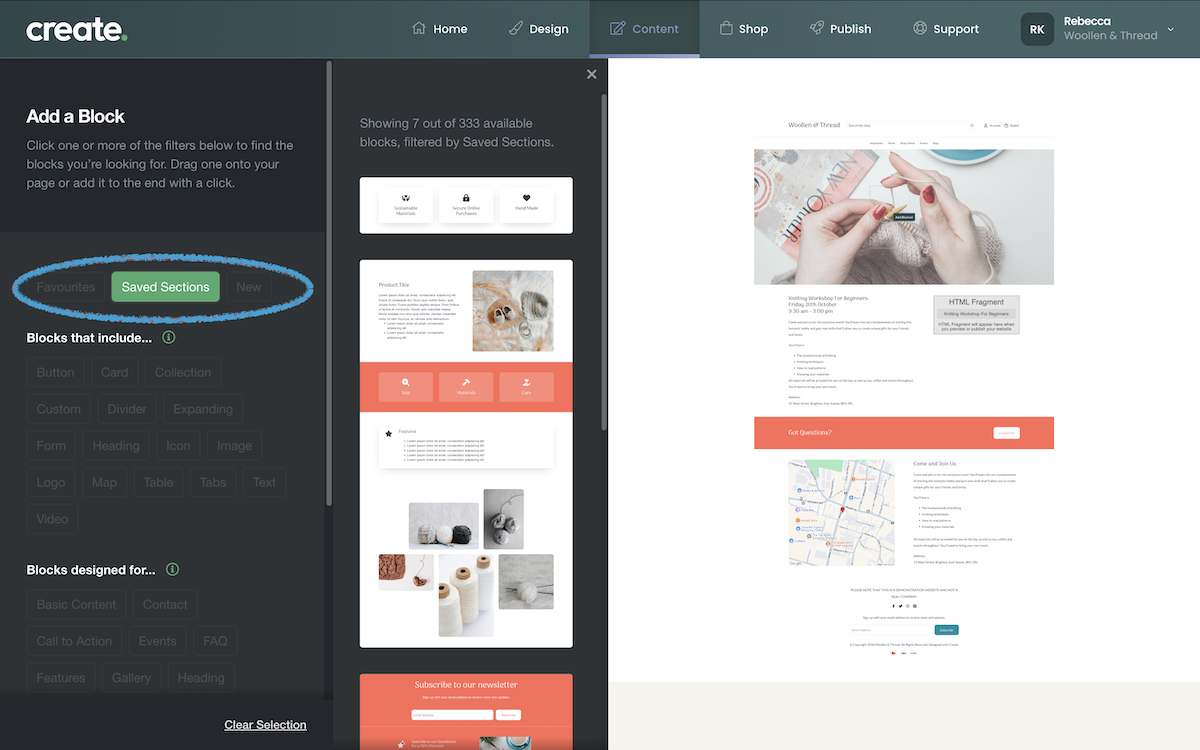Click info icon beside Blocks that include
The image size is (1200, 750).
[x=169, y=338]
